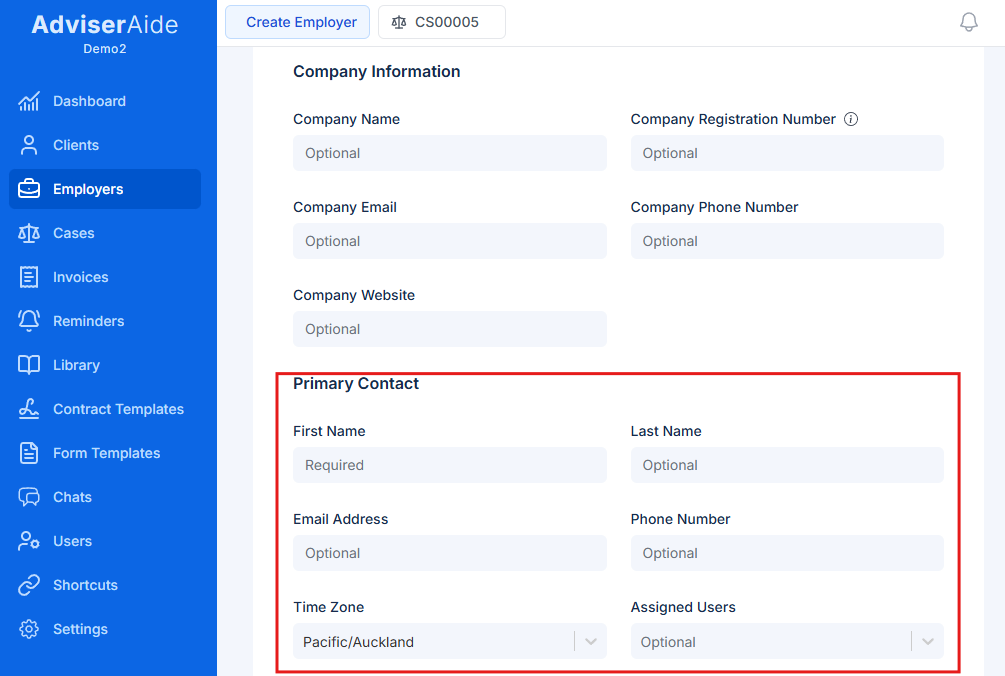Screen dimensions: 1005x676
Task: Click the Company Information heading
Action: [377, 72]
